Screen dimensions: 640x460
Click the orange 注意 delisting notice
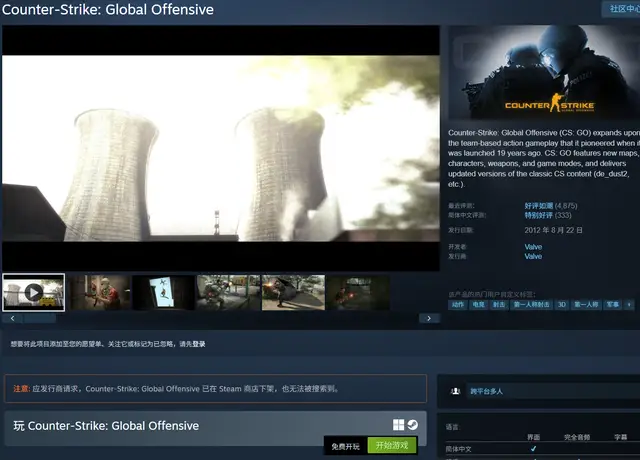point(216,389)
